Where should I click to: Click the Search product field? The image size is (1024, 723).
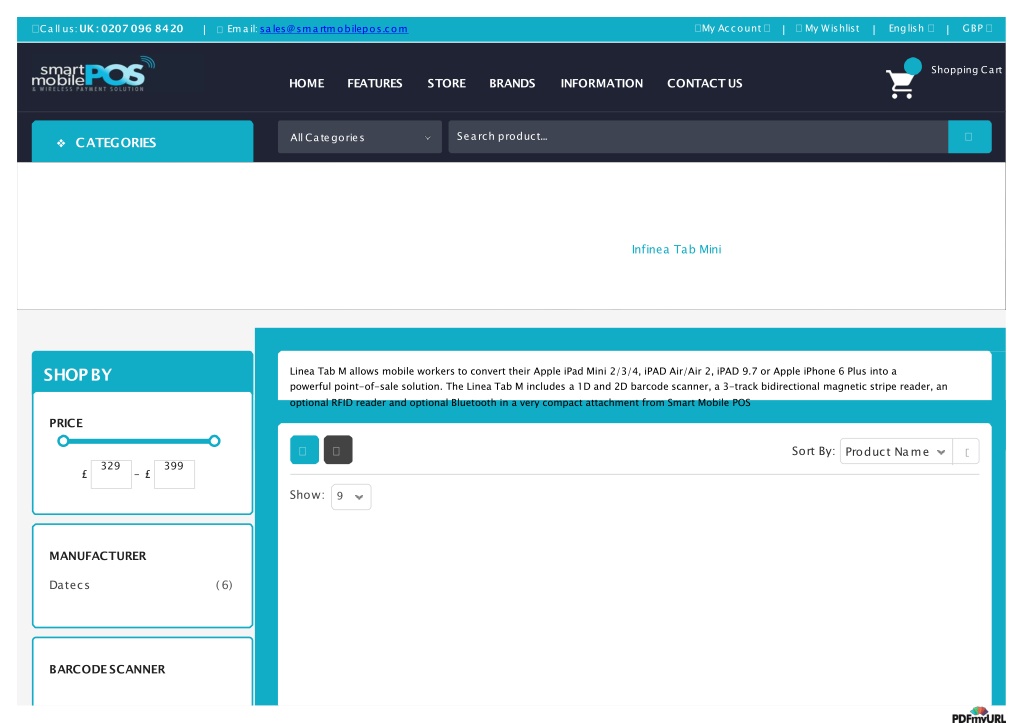(x=698, y=137)
